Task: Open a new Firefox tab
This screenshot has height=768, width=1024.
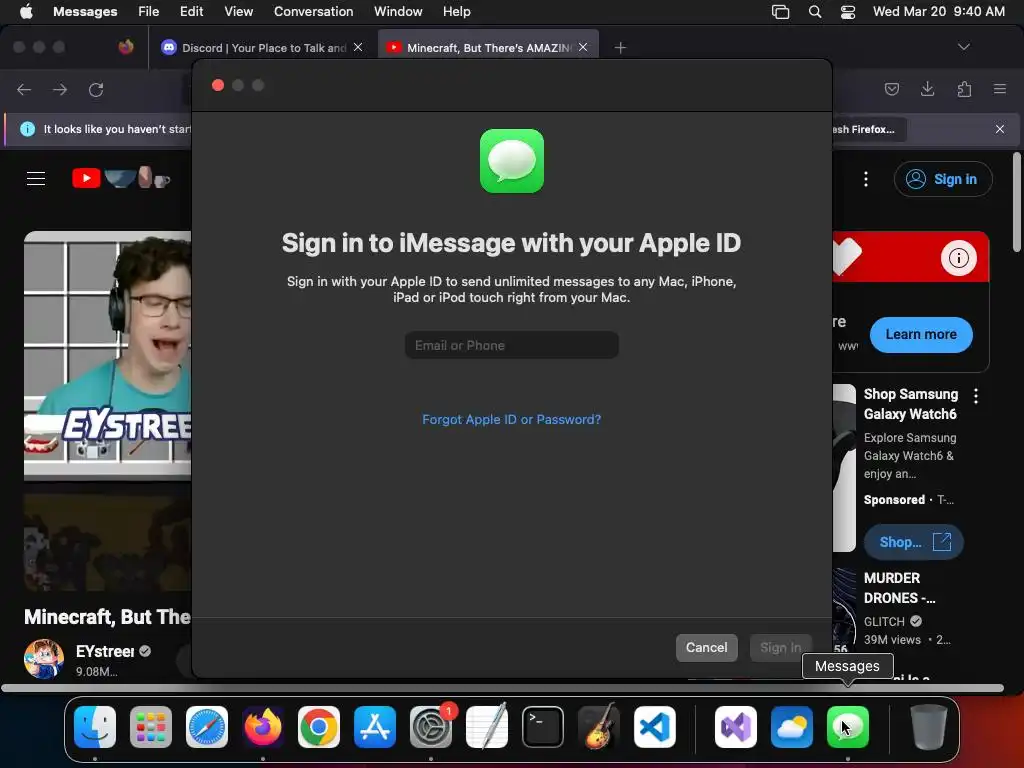Action: coord(620,48)
